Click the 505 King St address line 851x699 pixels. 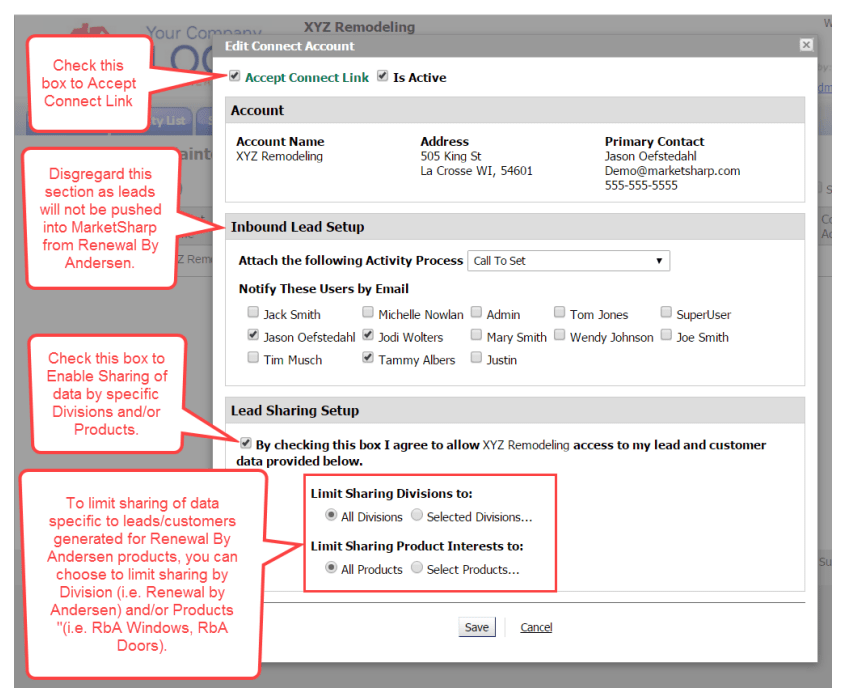click(x=451, y=156)
